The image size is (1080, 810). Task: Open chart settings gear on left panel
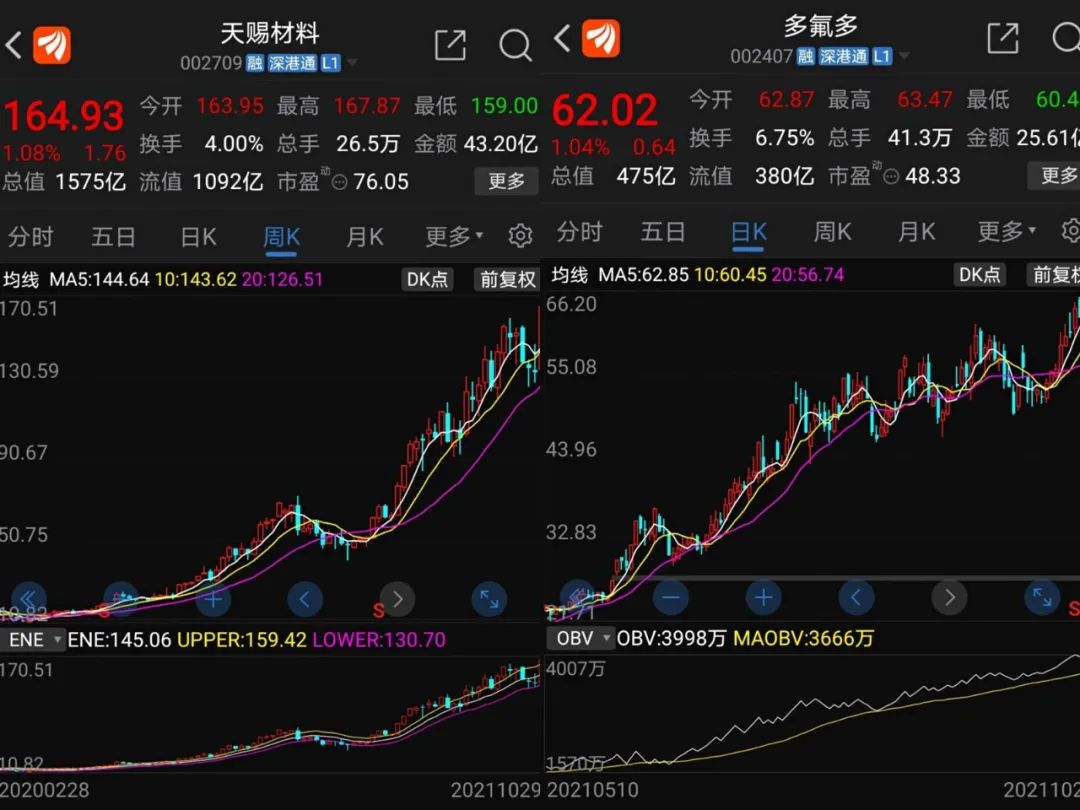click(x=520, y=236)
